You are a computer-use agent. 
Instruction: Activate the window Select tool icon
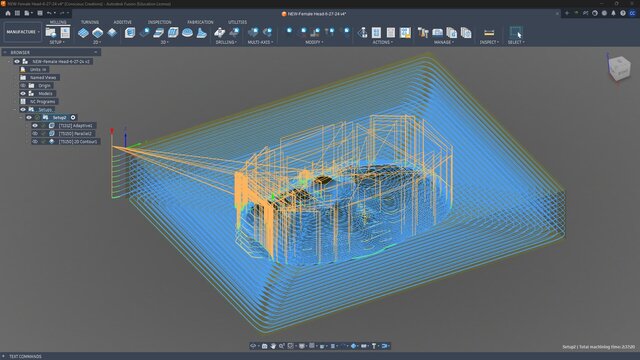coord(516,32)
